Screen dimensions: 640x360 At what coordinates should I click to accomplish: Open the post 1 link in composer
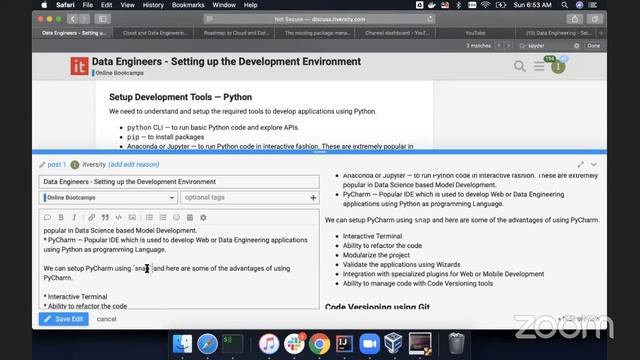(x=56, y=164)
